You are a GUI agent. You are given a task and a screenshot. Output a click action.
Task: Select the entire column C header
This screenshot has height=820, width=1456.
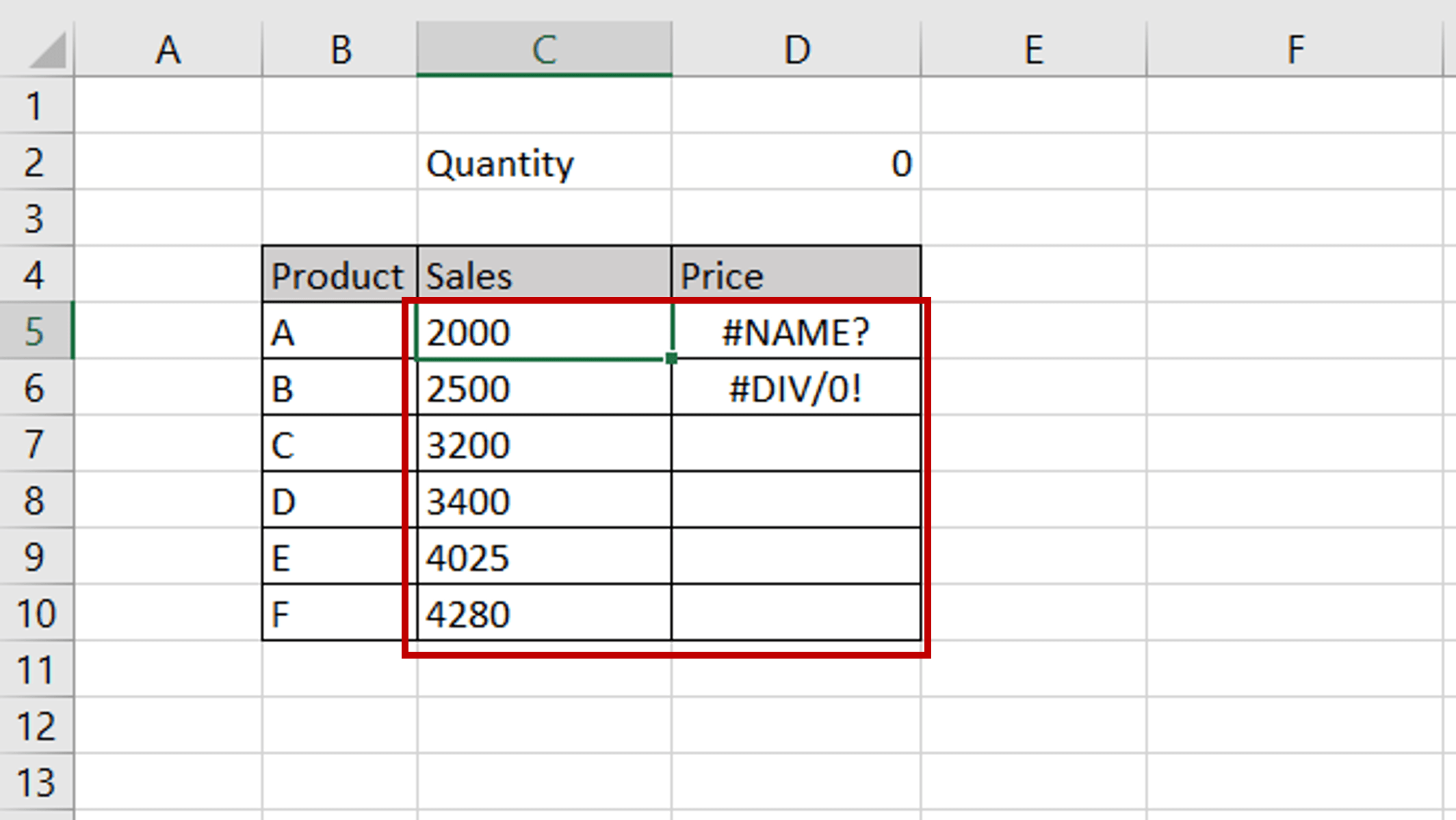tap(544, 48)
